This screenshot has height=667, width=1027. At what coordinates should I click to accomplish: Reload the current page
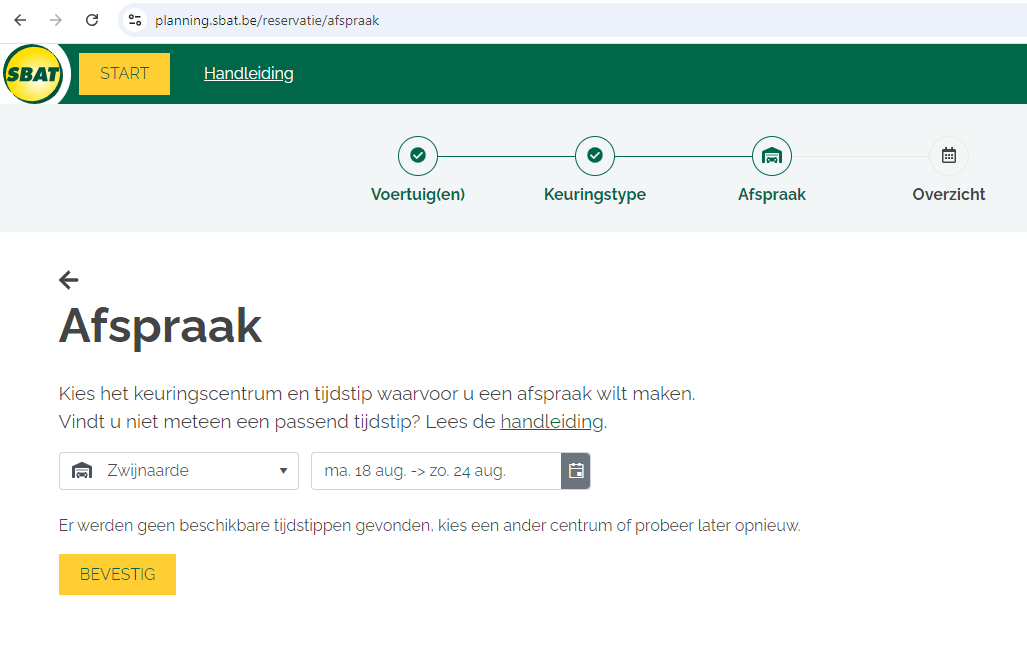click(92, 20)
